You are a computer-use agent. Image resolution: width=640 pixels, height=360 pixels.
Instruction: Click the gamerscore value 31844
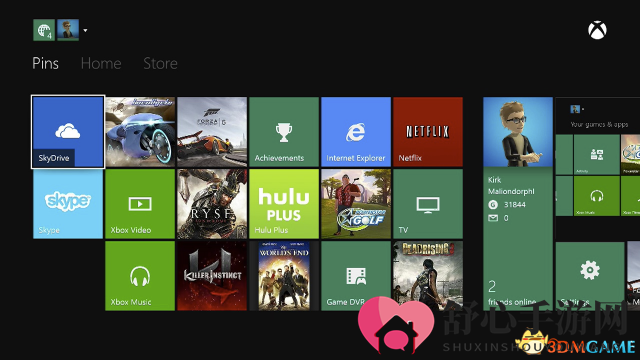pos(515,204)
